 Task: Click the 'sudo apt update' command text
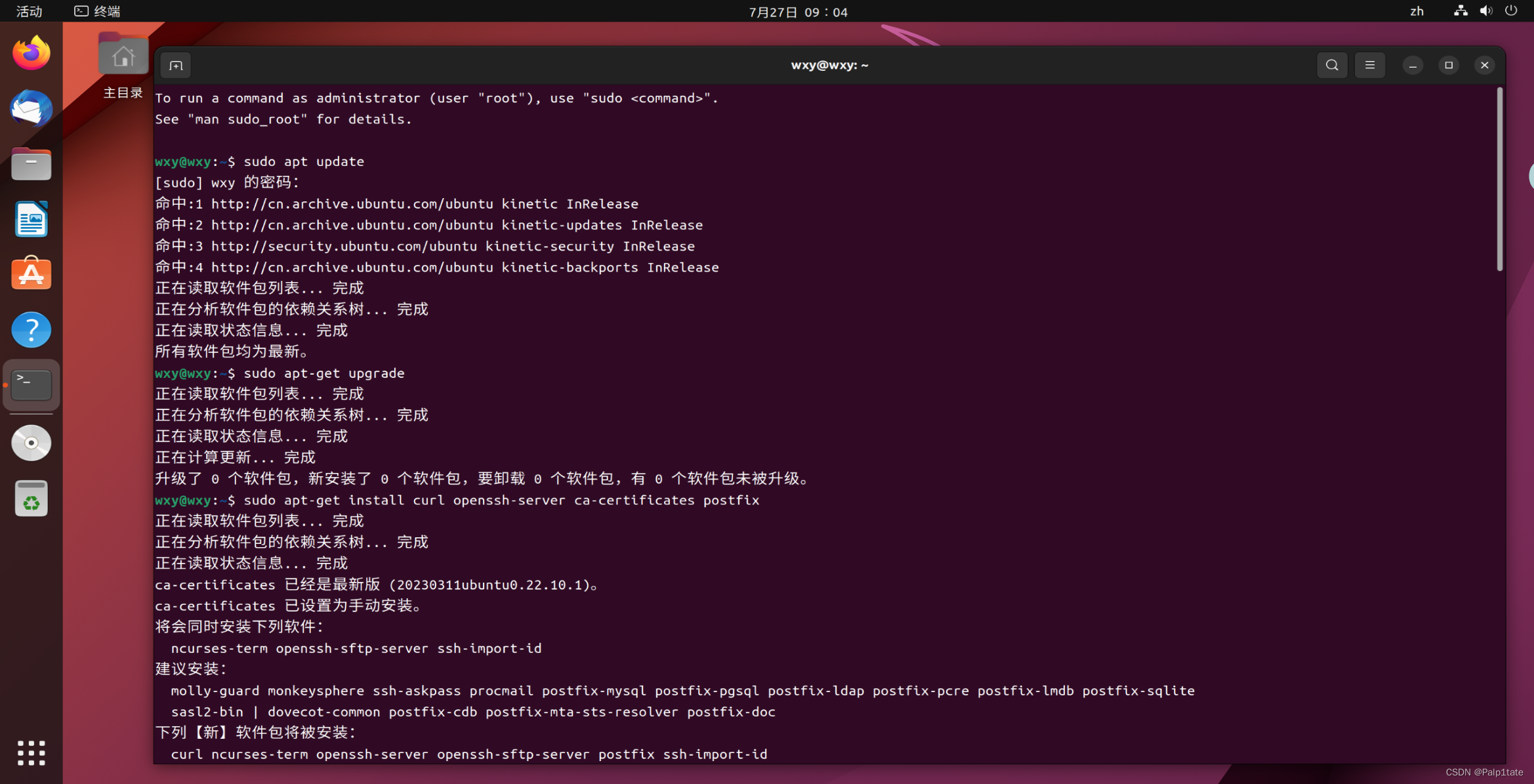point(304,161)
